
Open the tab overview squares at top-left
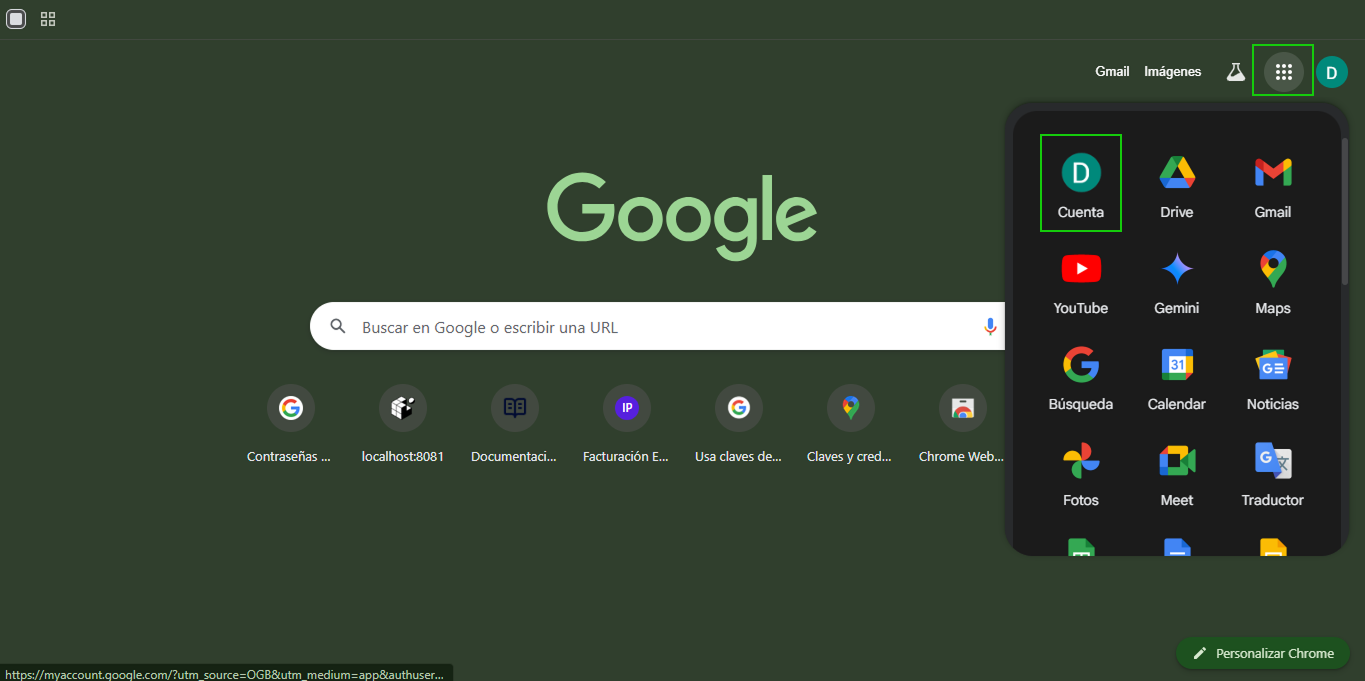(x=47, y=18)
